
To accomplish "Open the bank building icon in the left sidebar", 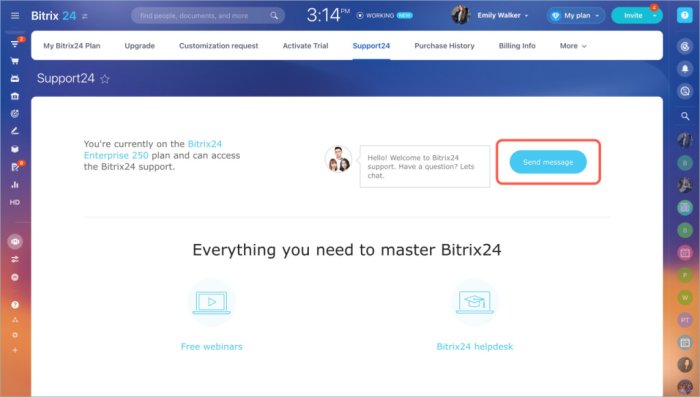I will tap(15, 96).
